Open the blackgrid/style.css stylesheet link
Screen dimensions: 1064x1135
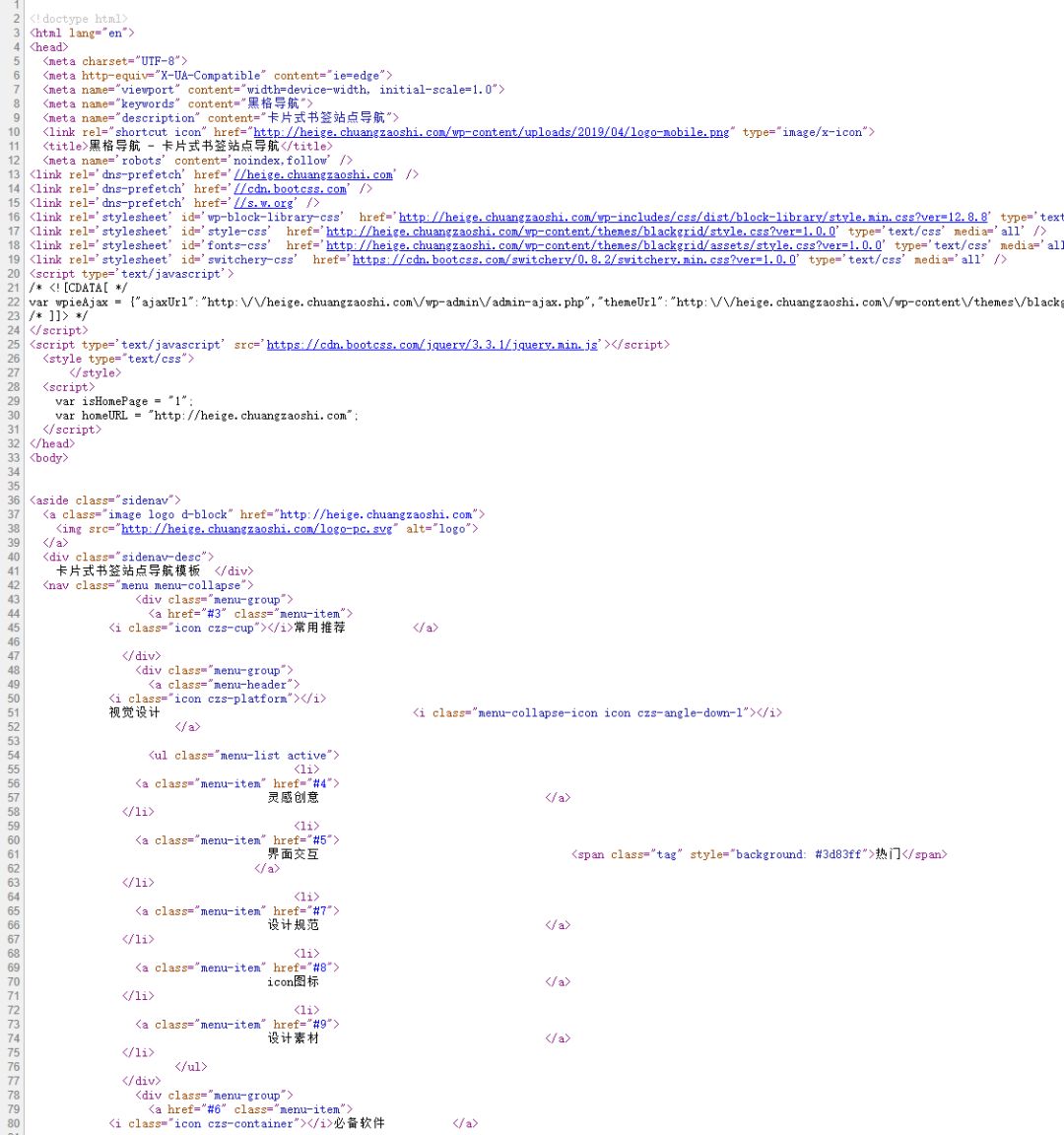pyautogui.click(x=581, y=231)
